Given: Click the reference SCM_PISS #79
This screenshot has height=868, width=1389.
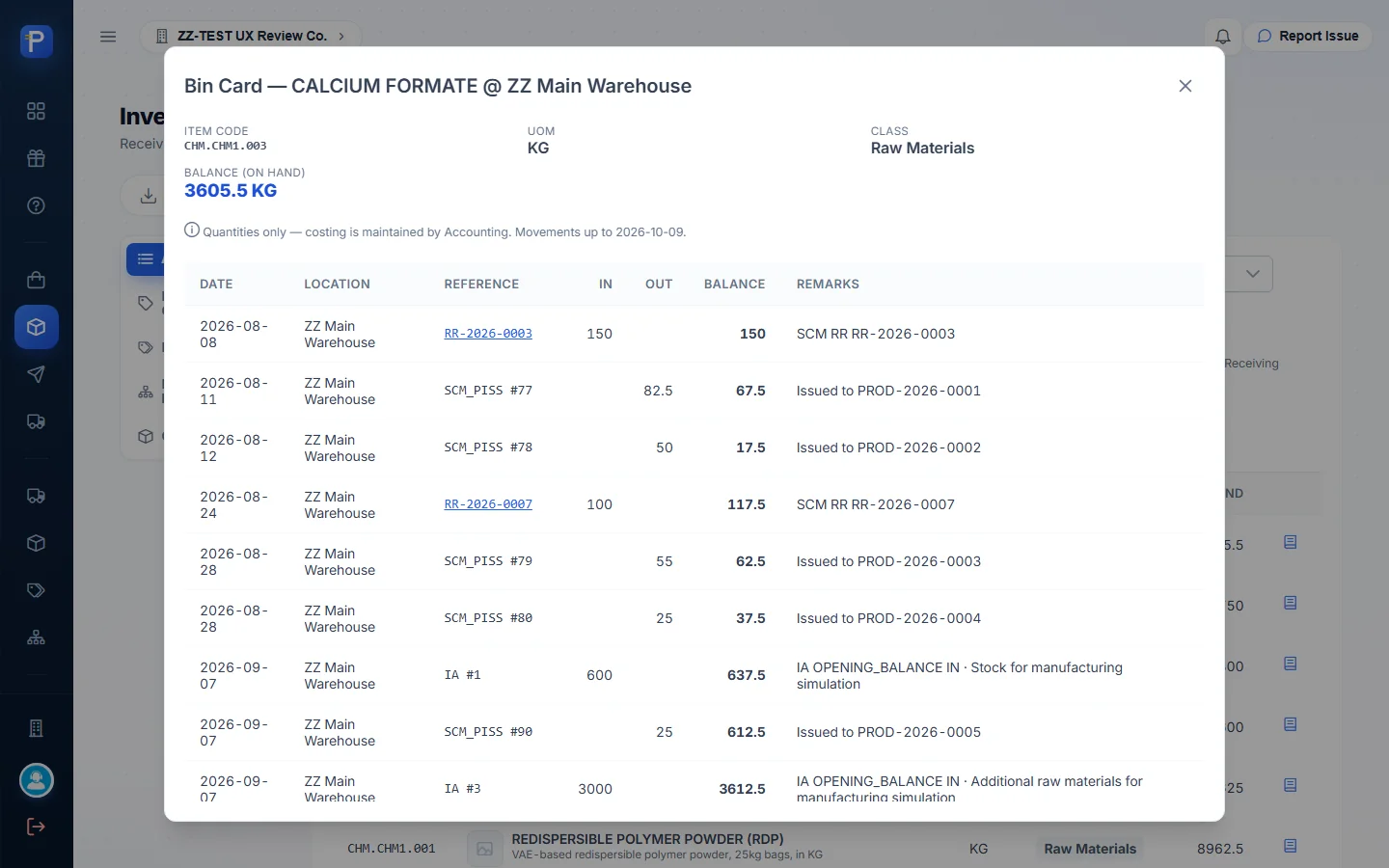Looking at the screenshot, I should point(488,561).
